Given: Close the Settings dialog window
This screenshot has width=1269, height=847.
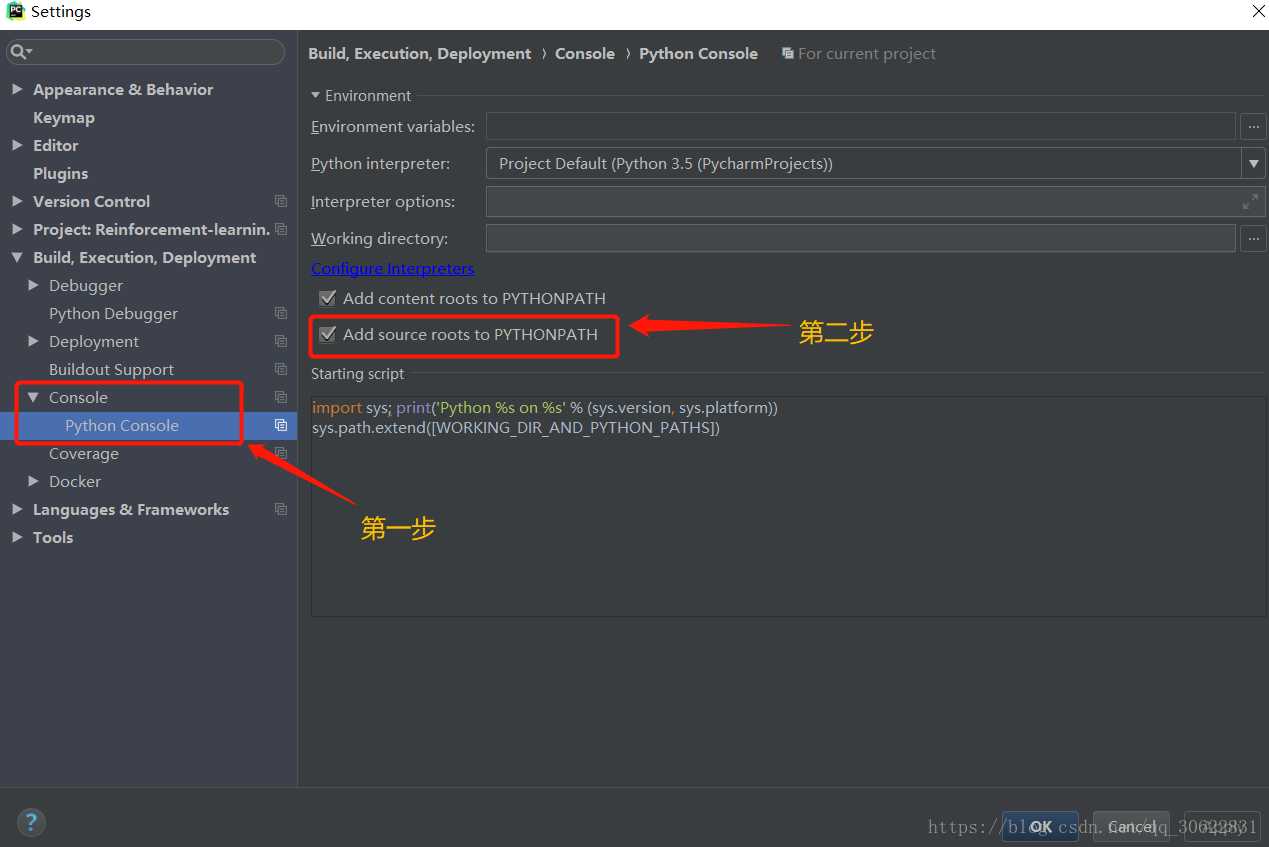Looking at the screenshot, I should coord(1258,12).
